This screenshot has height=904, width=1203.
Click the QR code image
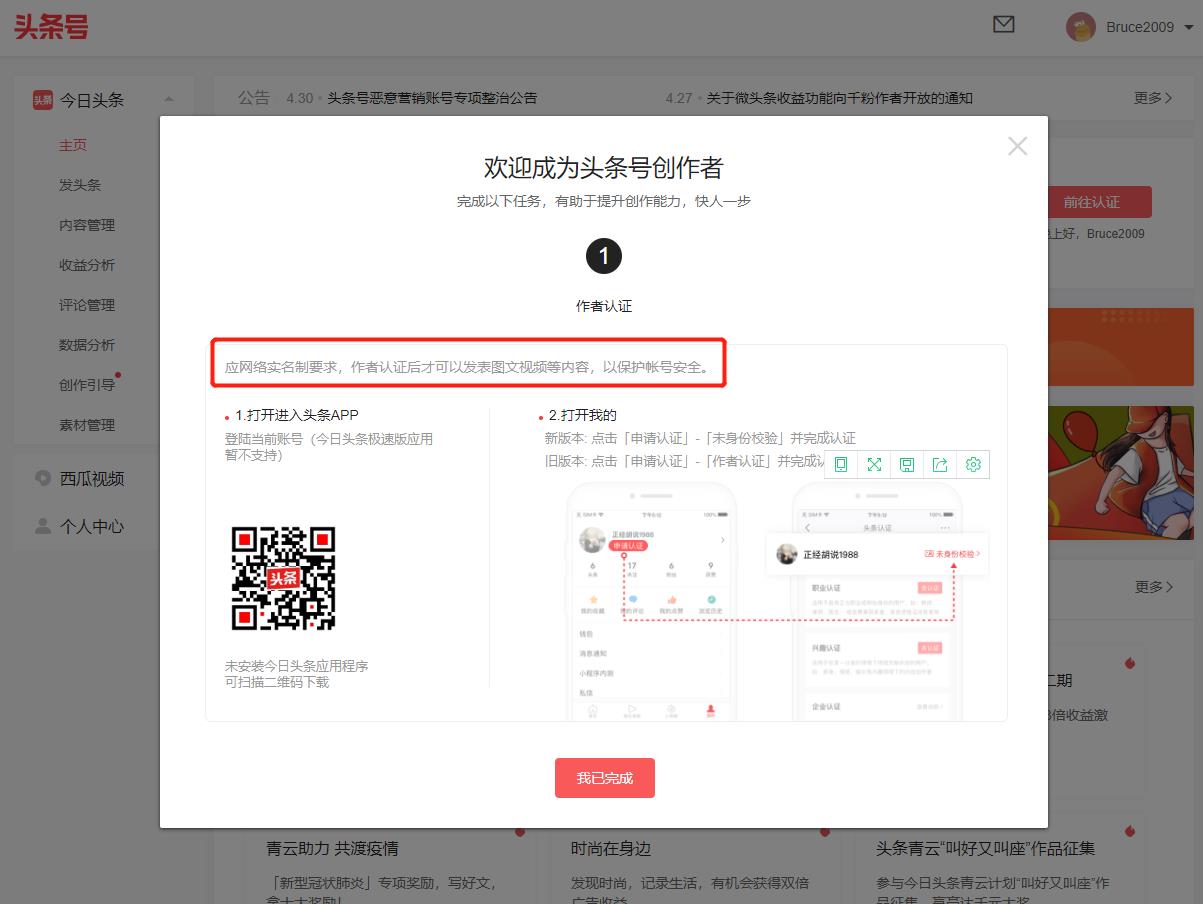coord(283,578)
